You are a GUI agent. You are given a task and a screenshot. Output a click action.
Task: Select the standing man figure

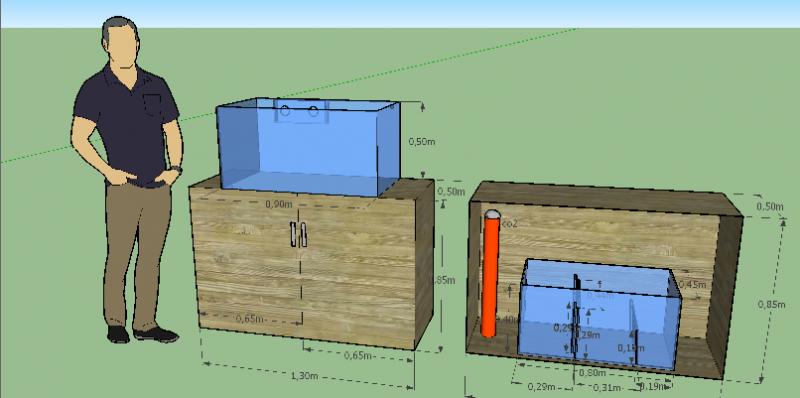point(128,179)
